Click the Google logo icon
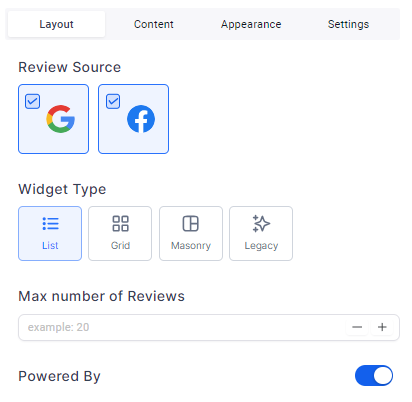 (x=61, y=119)
